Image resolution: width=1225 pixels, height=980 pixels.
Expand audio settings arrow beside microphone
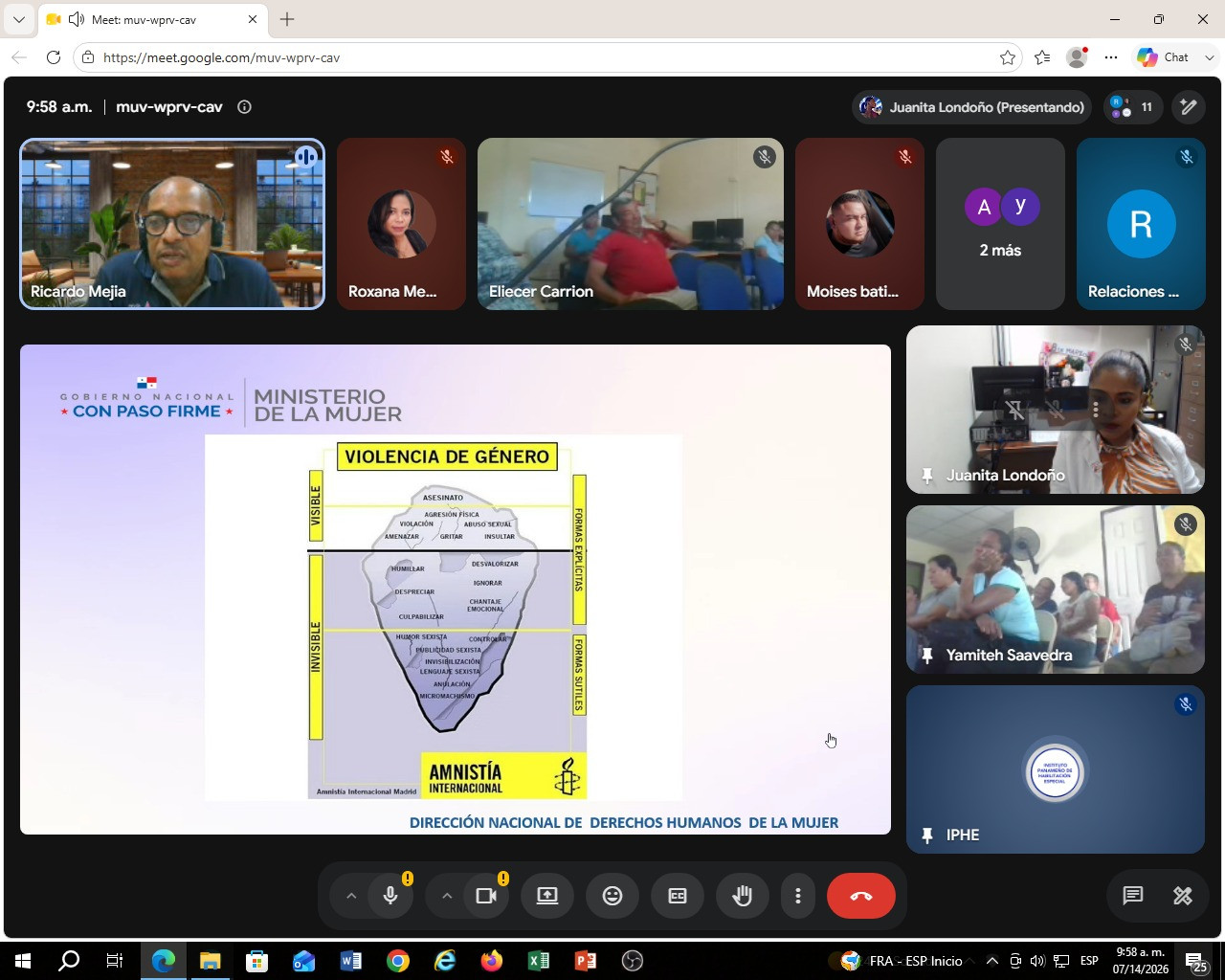click(x=351, y=896)
